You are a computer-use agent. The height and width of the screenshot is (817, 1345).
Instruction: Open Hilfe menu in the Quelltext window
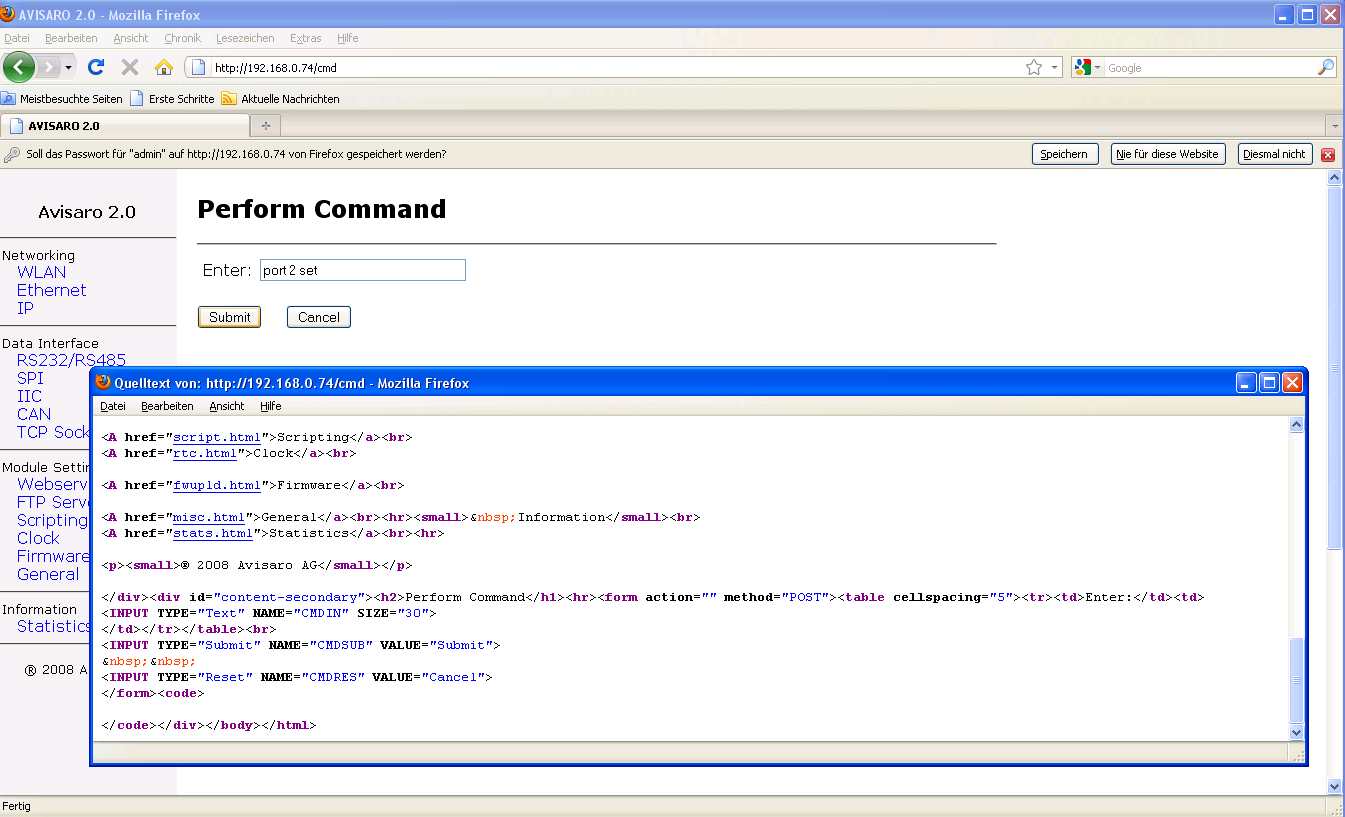[271, 406]
